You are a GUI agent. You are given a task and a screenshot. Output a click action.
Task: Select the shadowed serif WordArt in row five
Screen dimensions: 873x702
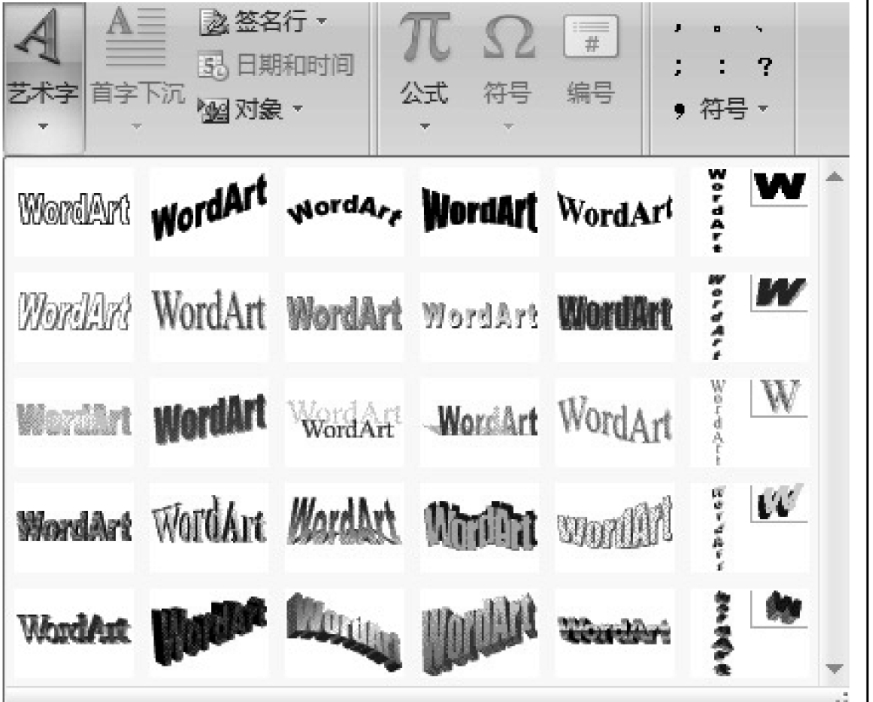[74, 632]
